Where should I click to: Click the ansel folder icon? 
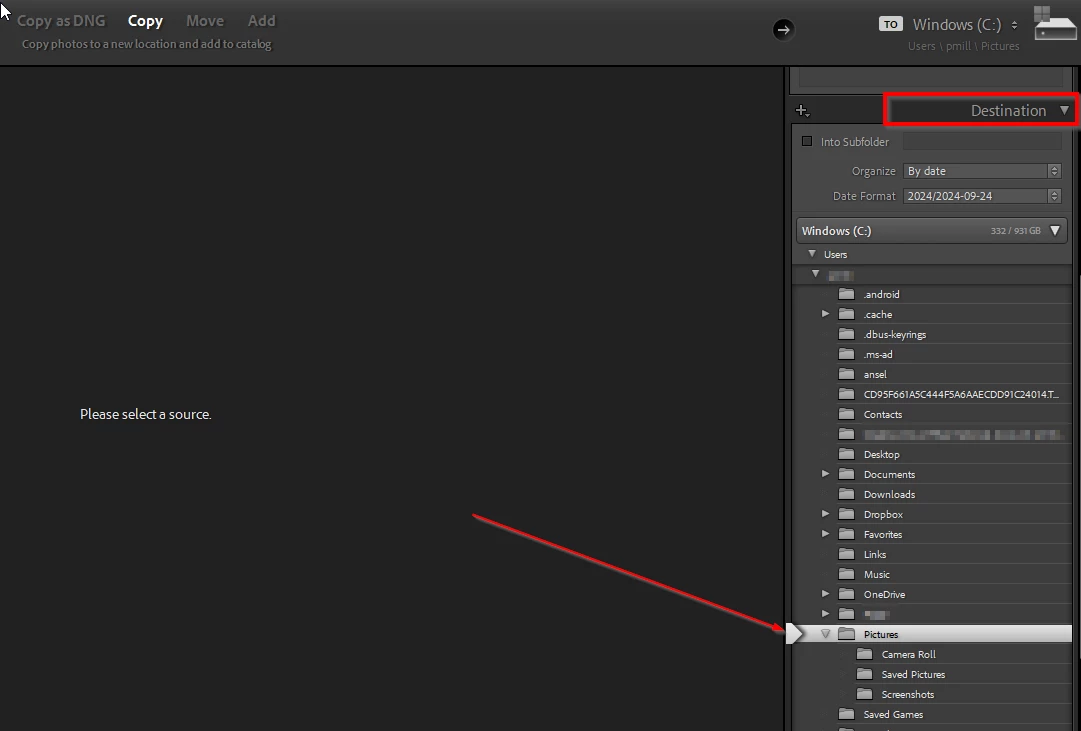tap(847, 374)
